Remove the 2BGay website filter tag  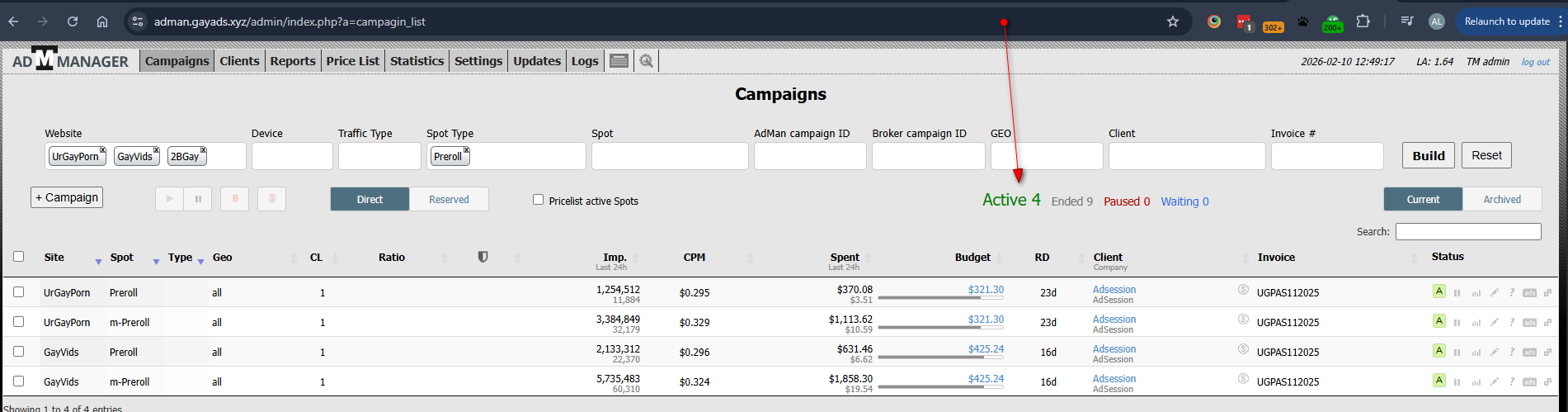click(x=203, y=150)
